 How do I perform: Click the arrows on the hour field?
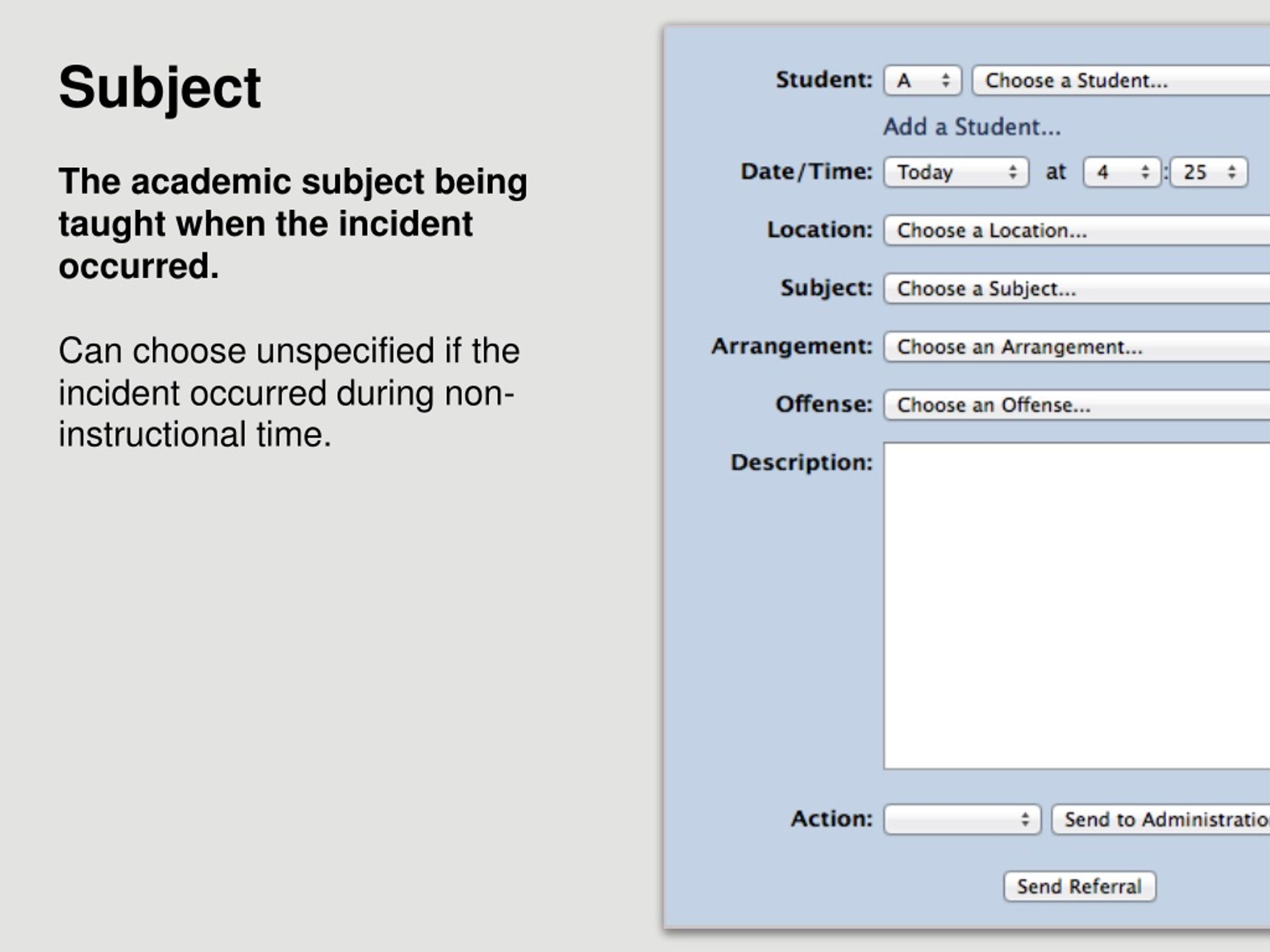[1145, 172]
